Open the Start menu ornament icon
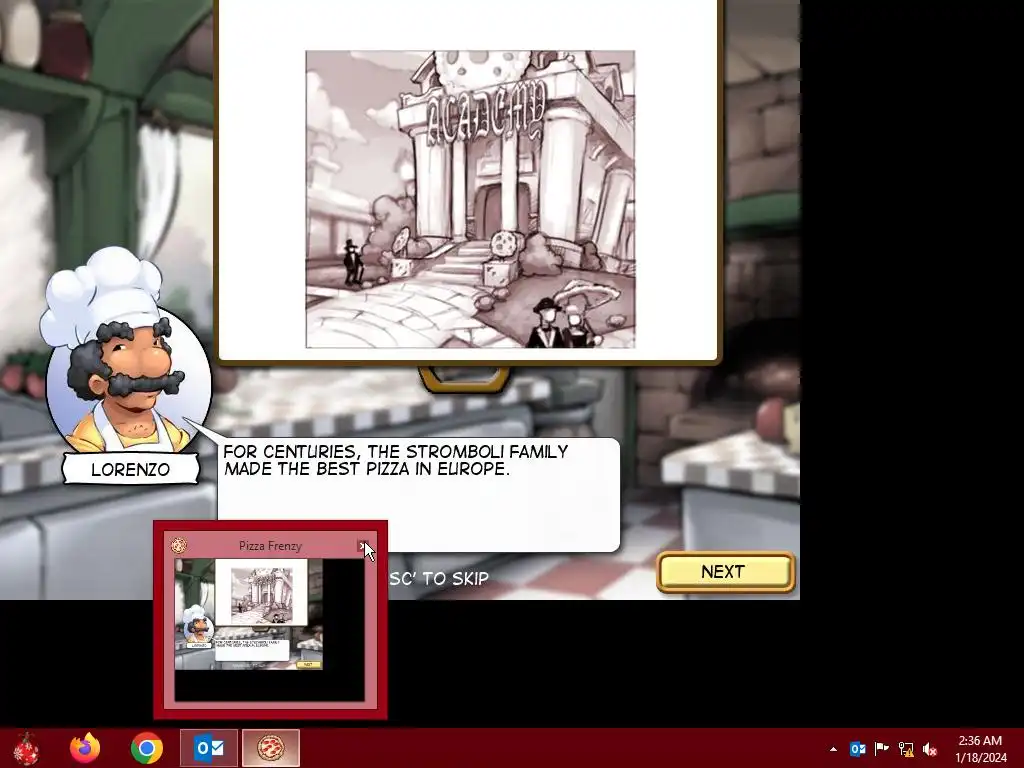 26,748
